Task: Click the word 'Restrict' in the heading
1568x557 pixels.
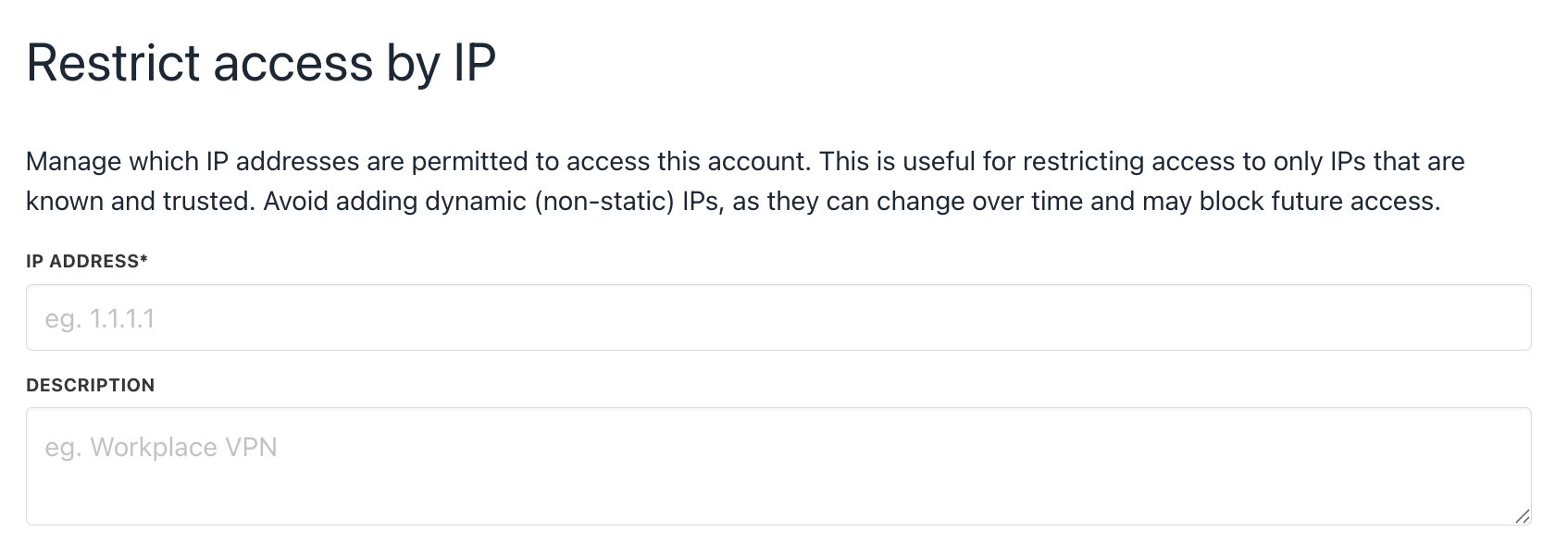Action: (x=113, y=63)
